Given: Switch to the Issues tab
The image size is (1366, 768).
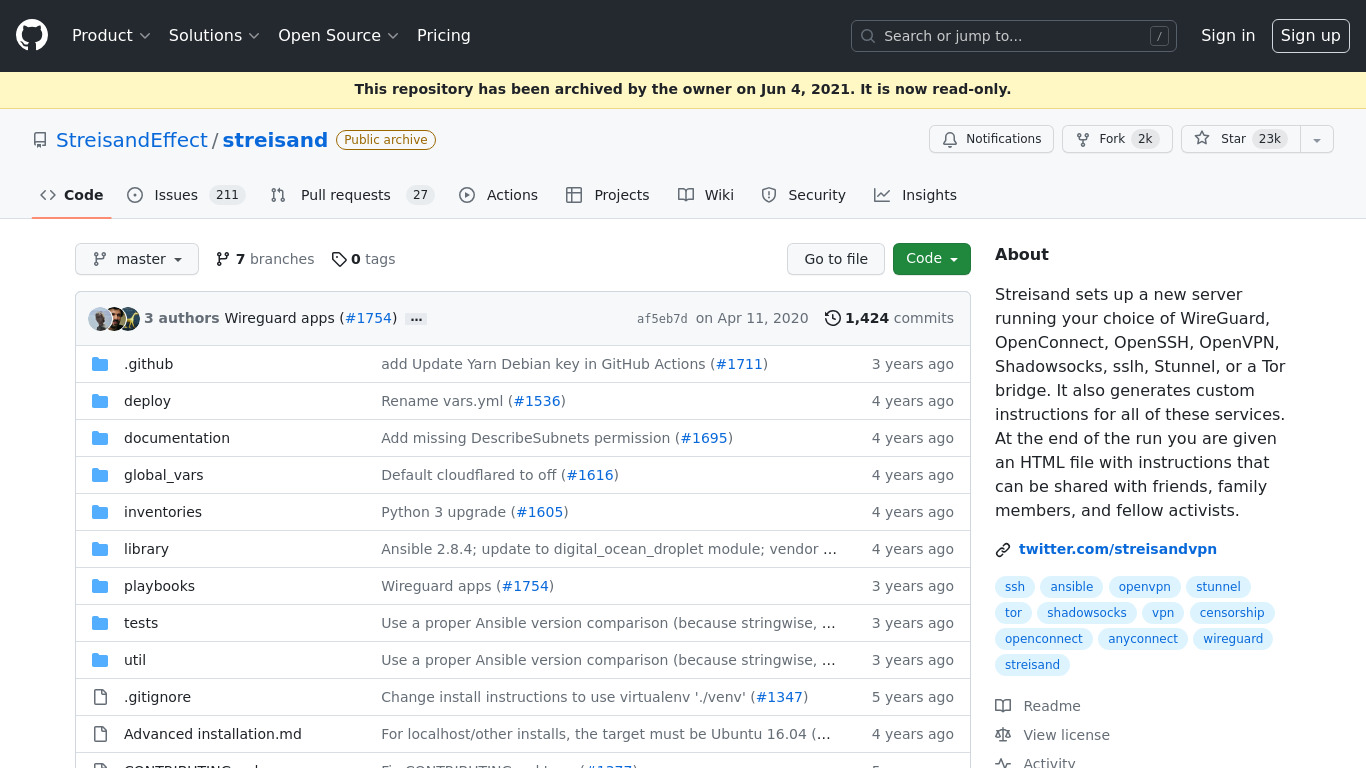Looking at the screenshot, I should pyautogui.click(x=186, y=195).
